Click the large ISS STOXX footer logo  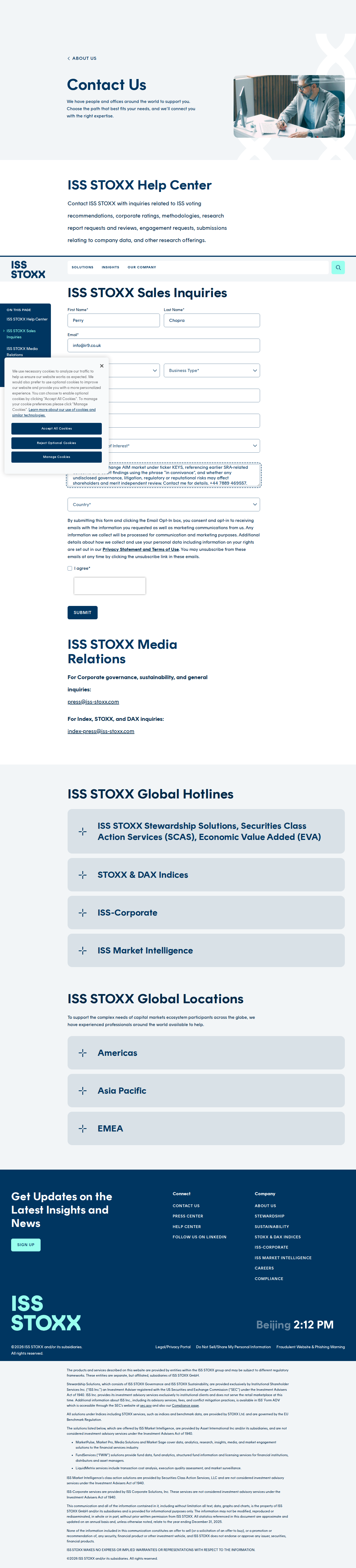coord(46,1313)
